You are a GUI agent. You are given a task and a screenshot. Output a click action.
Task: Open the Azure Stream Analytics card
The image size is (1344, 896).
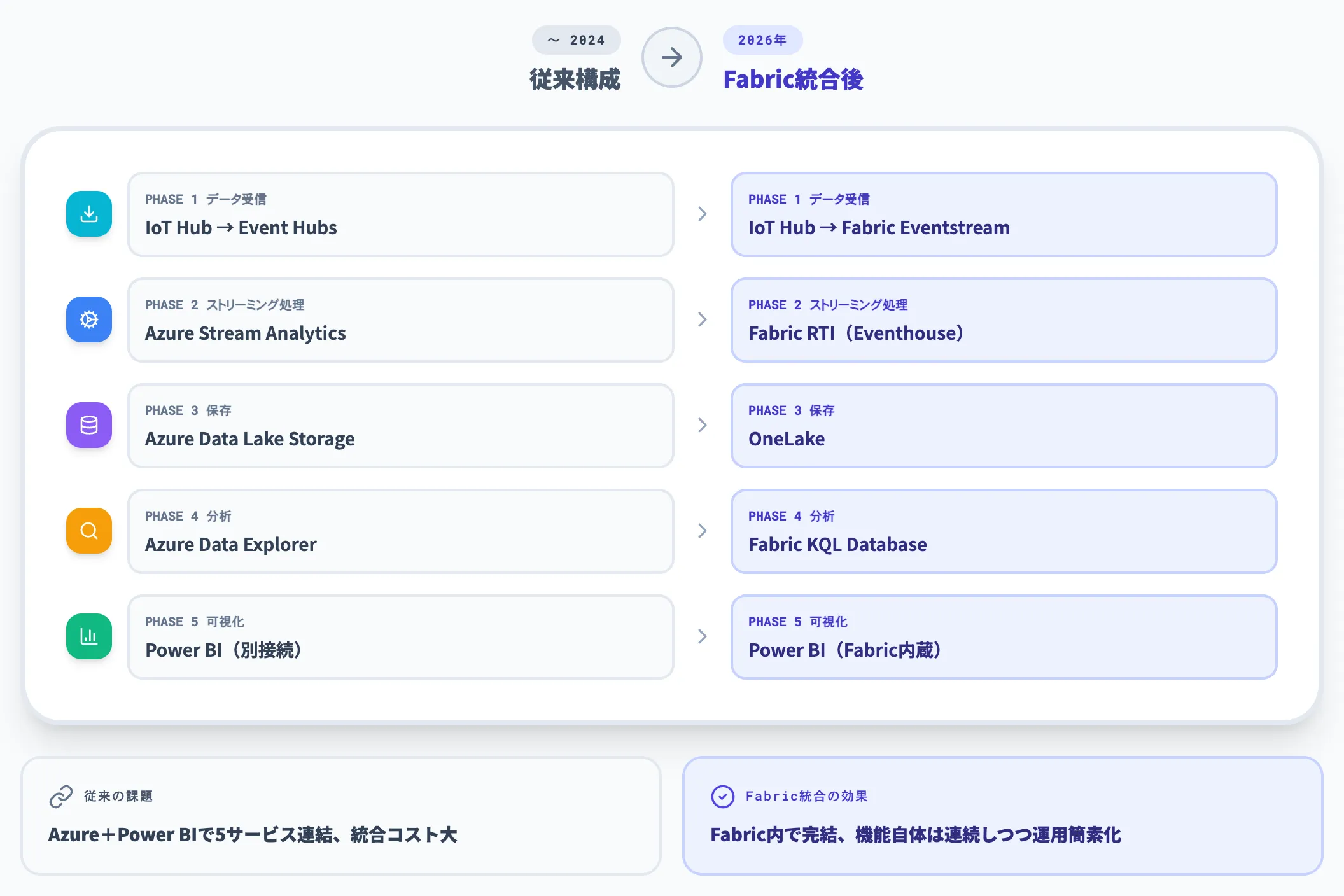pyautogui.click(x=401, y=320)
